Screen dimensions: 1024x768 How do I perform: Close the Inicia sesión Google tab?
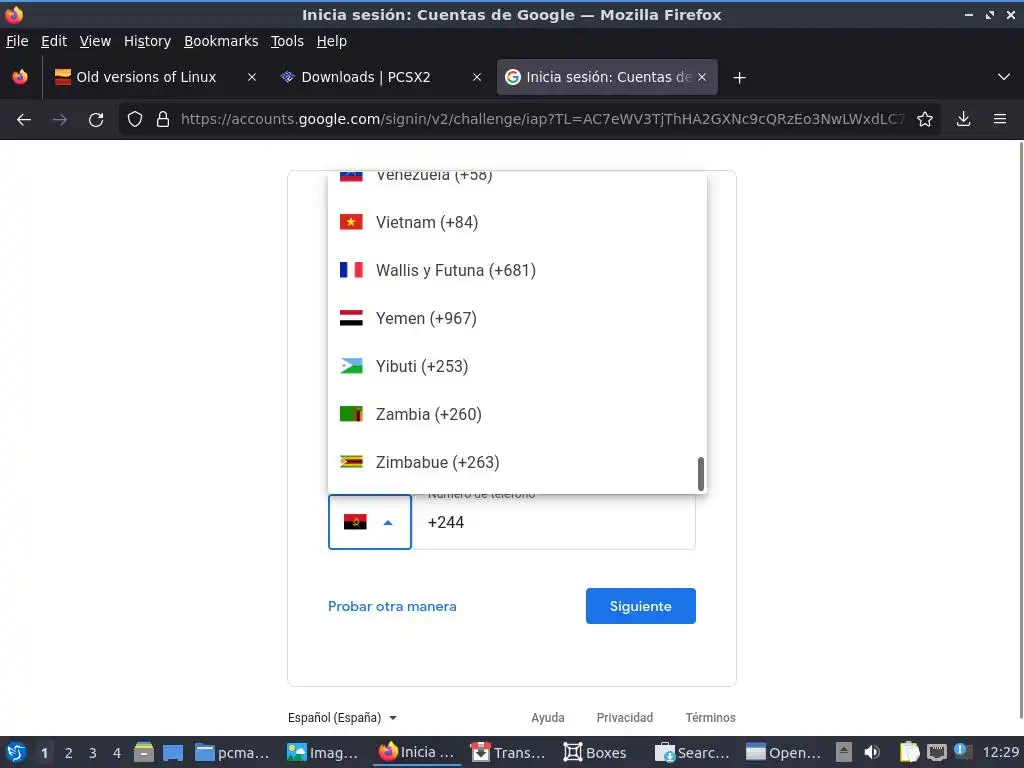[702, 77]
